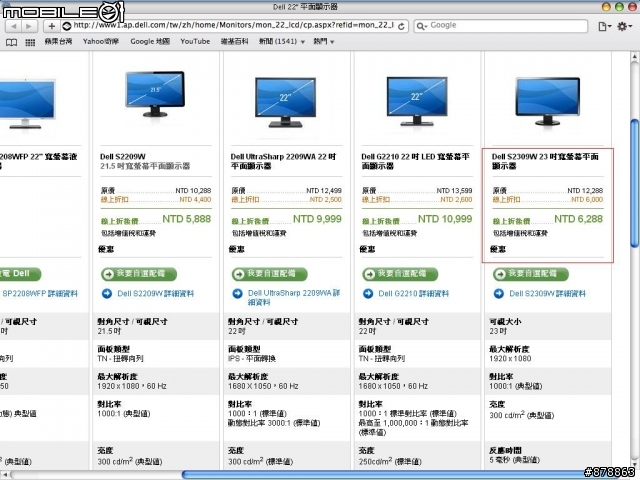The image size is (640, 480).
Task: Click the arrow icon beside UltraSharp 2209WA 詳細資料
Action: click(x=237, y=293)
